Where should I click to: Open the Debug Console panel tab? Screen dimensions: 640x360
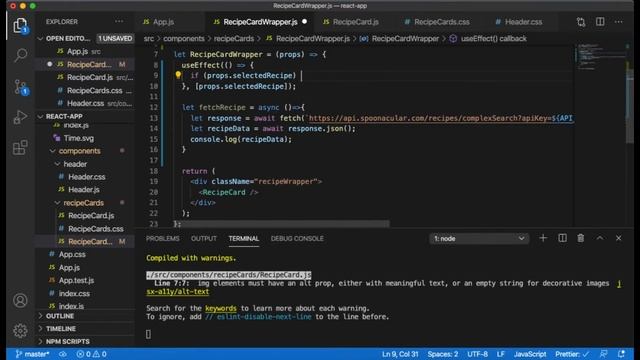click(x=297, y=238)
